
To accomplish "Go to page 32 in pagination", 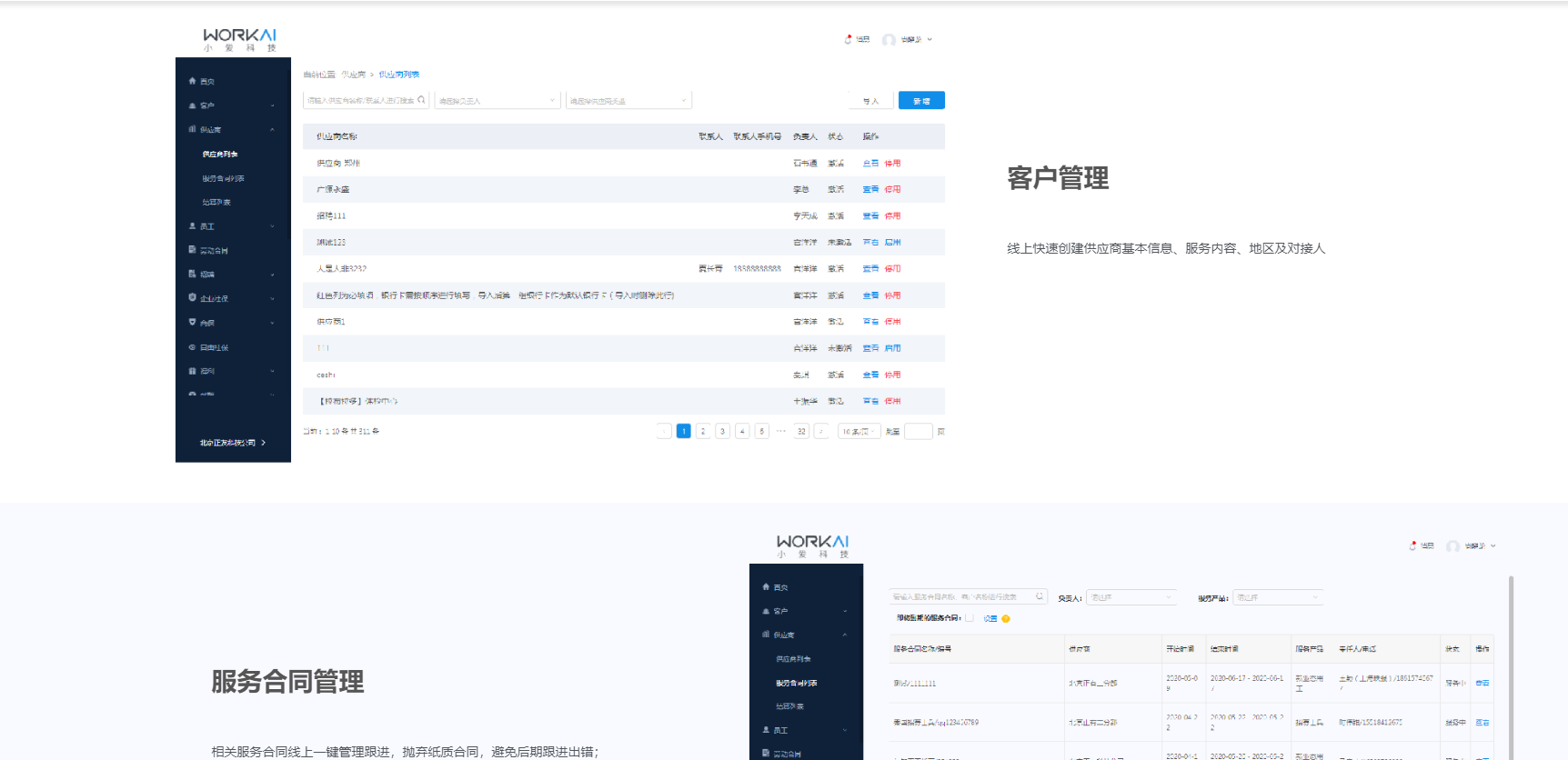I will coord(801,431).
